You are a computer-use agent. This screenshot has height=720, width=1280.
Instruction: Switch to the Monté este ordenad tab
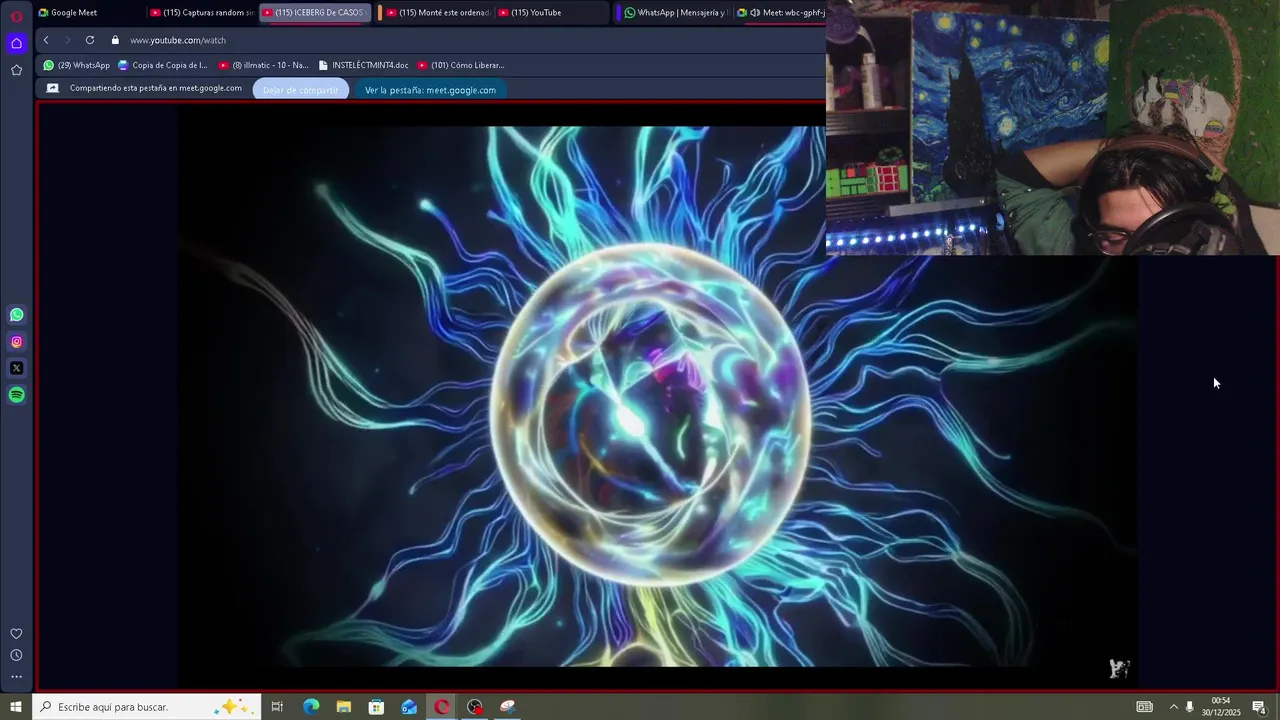[x=437, y=13]
